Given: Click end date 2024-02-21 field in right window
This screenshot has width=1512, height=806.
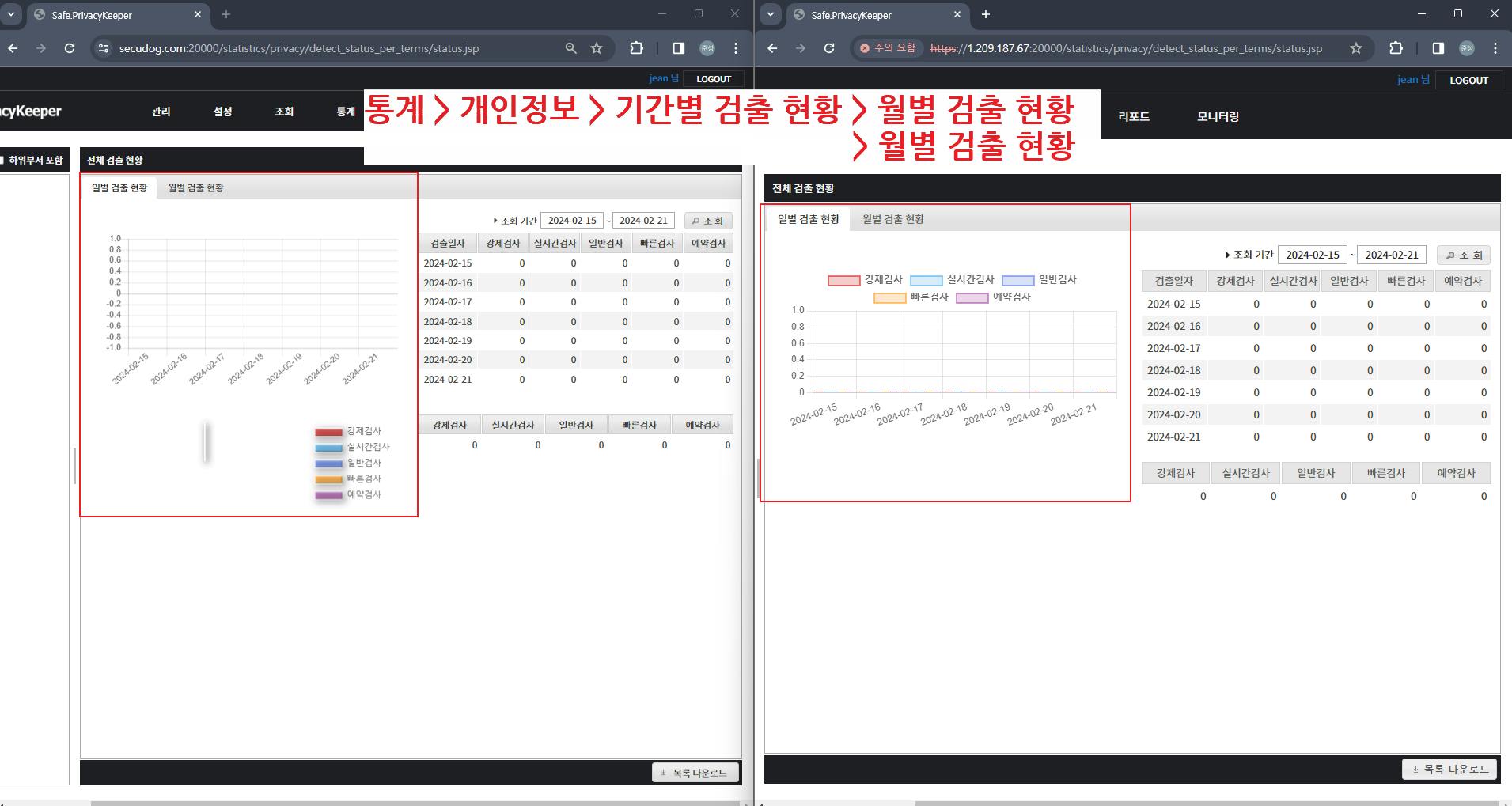Looking at the screenshot, I should click(1392, 255).
